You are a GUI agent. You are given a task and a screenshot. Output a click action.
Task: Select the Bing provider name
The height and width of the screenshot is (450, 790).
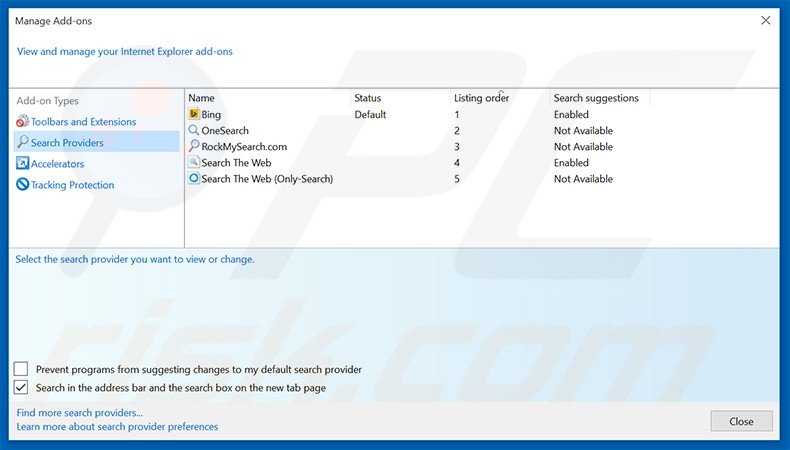(x=211, y=114)
